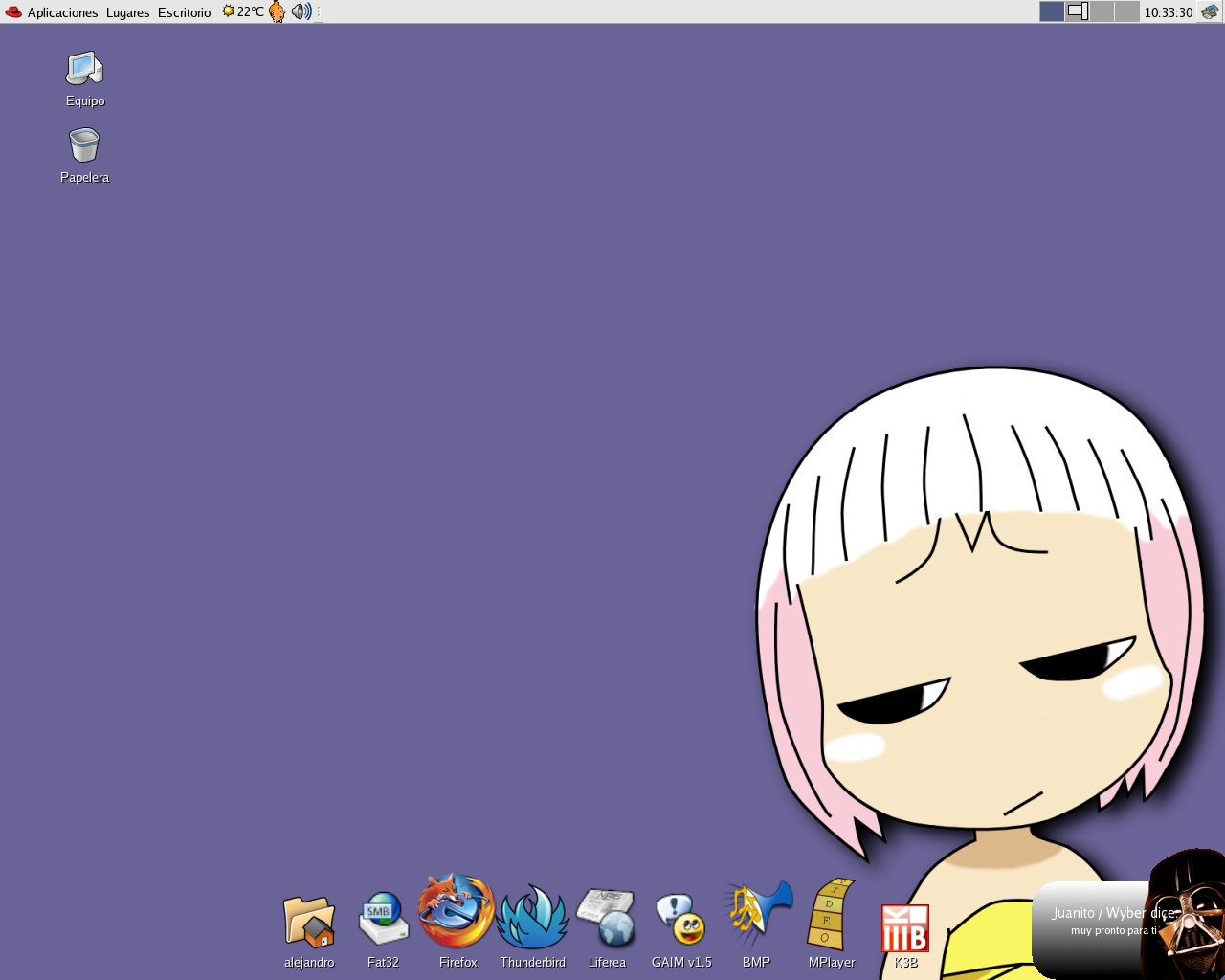Open the weather applet showing 22°C

tap(242, 11)
